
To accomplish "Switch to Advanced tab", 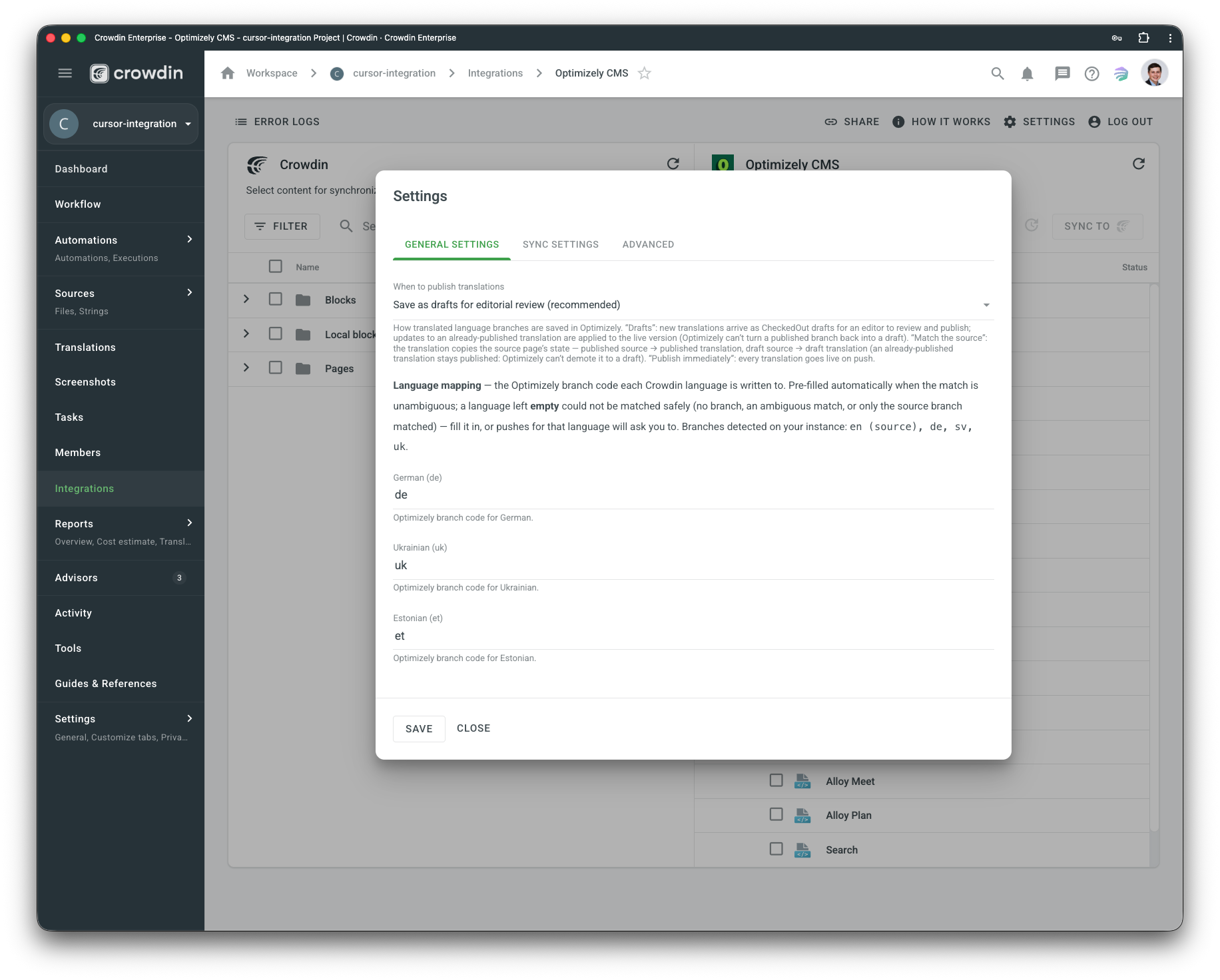I will pos(648,244).
